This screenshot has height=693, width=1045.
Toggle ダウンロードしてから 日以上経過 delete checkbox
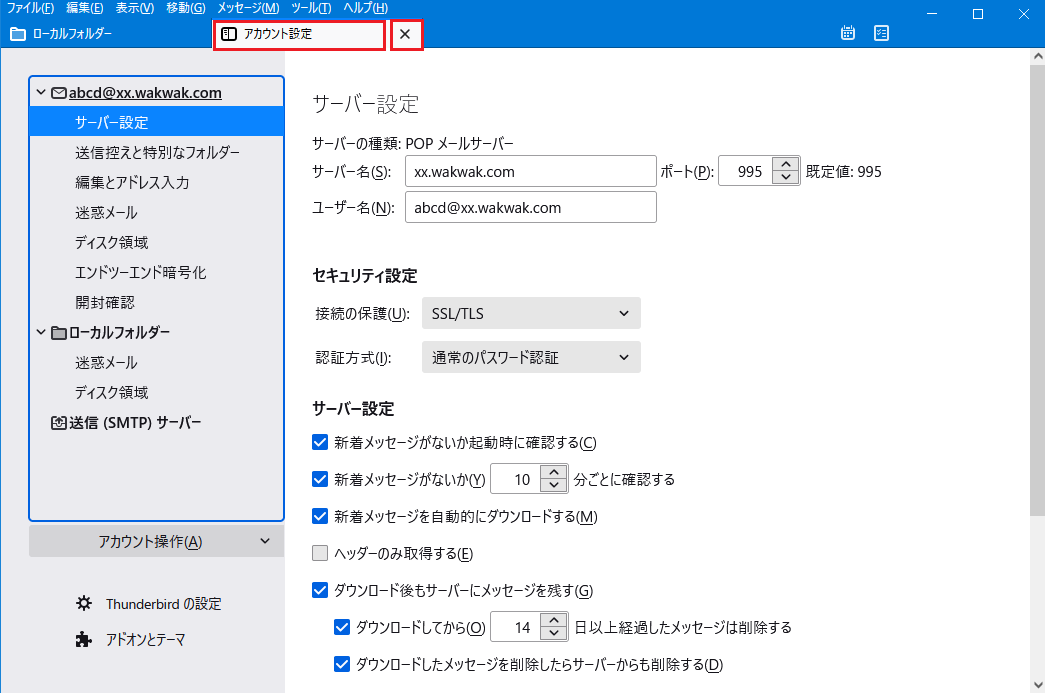pos(342,627)
